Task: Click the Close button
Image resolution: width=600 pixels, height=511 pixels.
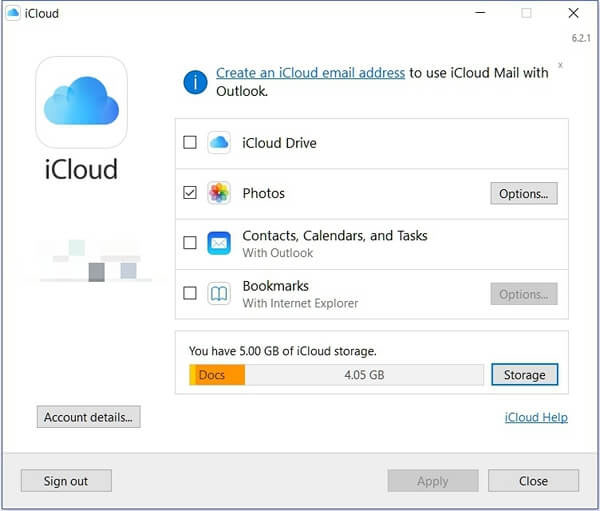Action: tap(533, 481)
